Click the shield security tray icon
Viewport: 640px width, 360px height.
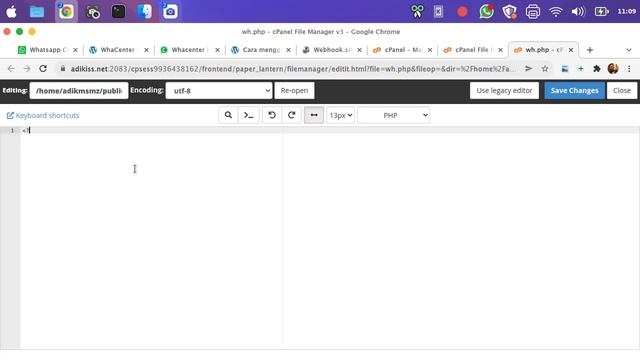click(x=509, y=11)
